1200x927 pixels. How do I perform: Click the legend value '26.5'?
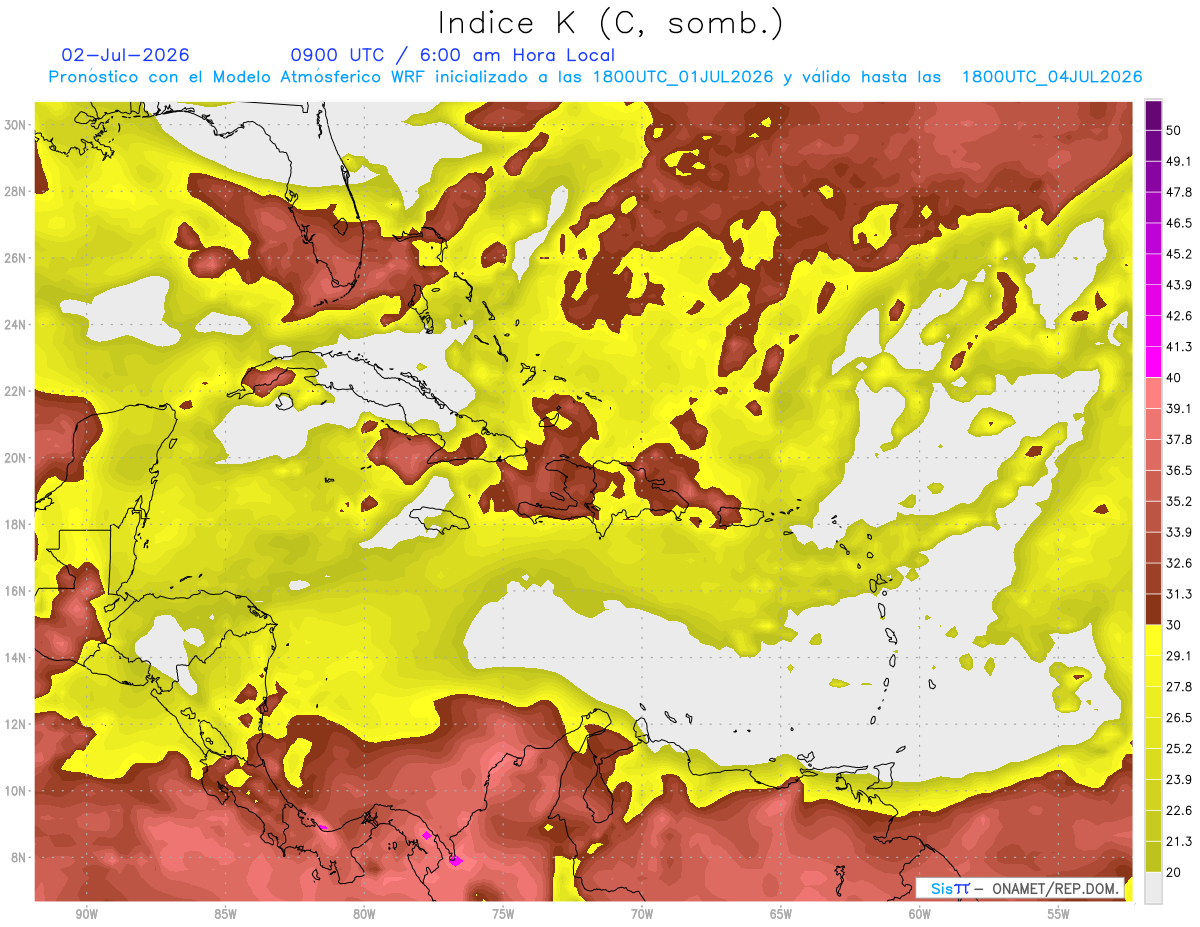click(1178, 717)
